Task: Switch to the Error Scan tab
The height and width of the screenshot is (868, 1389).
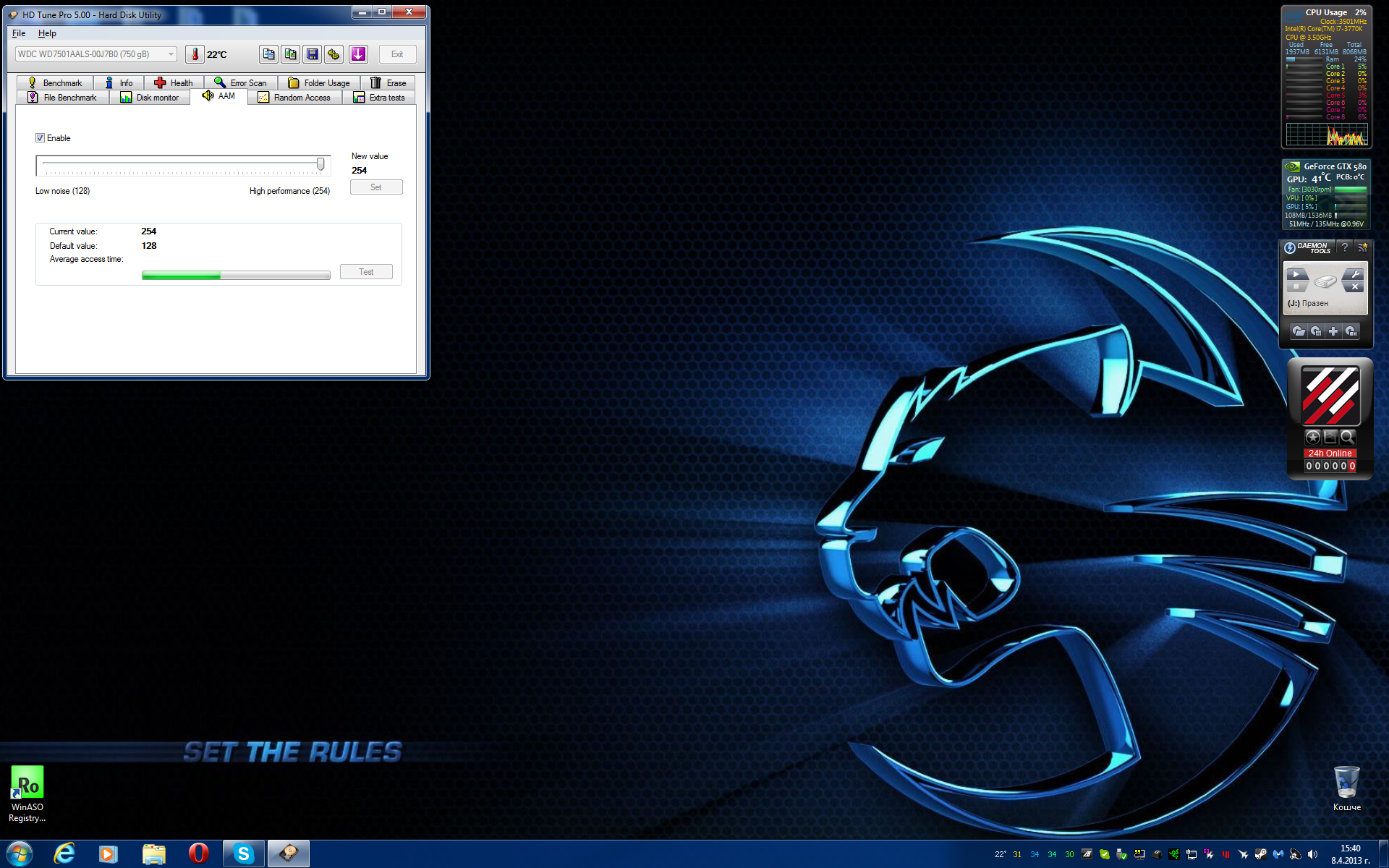Action: pos(241,83)
